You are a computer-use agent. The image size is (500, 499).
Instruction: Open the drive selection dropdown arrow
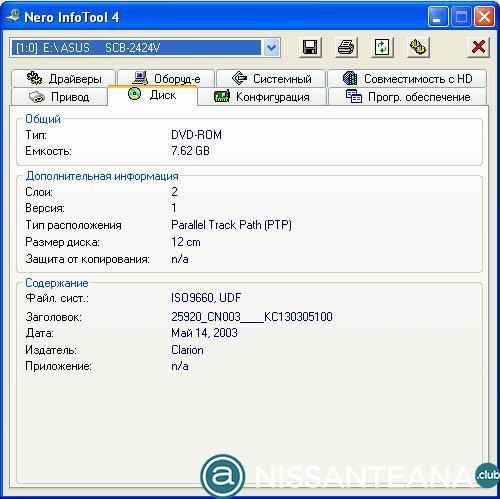271,48
